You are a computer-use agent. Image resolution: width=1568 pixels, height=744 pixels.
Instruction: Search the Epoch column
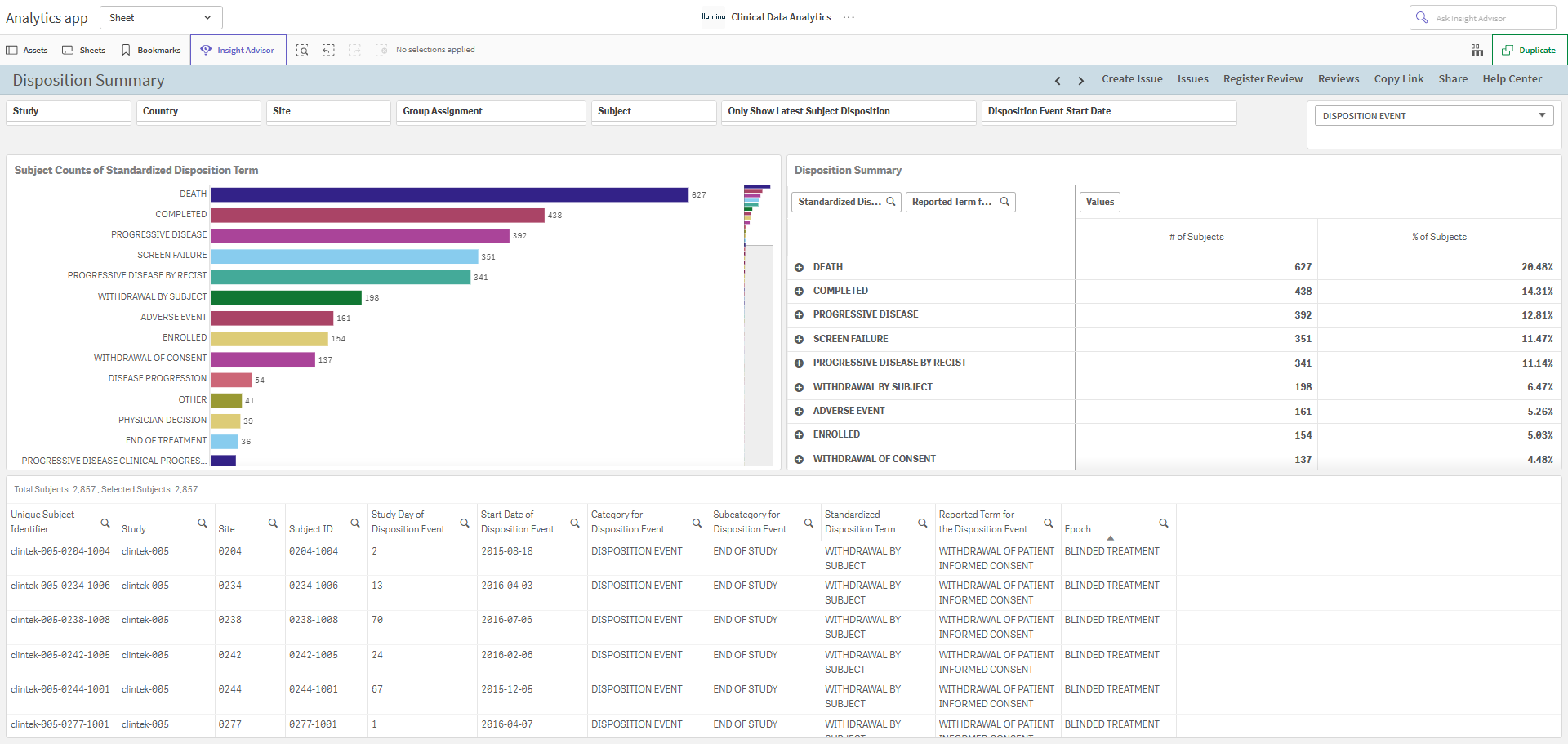(1164, 523)
